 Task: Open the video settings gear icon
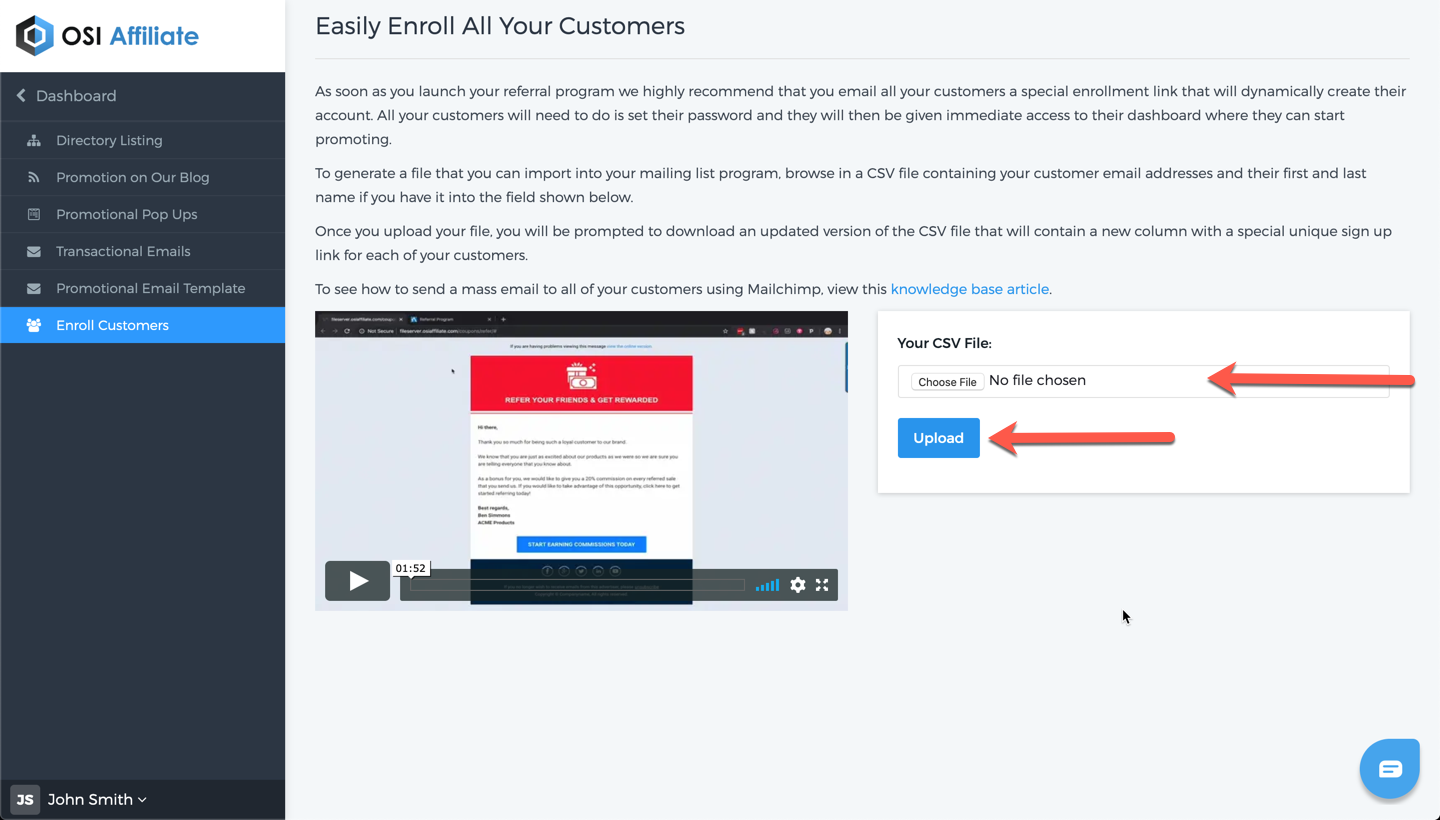pyautogui.click(x=797, y=585)
